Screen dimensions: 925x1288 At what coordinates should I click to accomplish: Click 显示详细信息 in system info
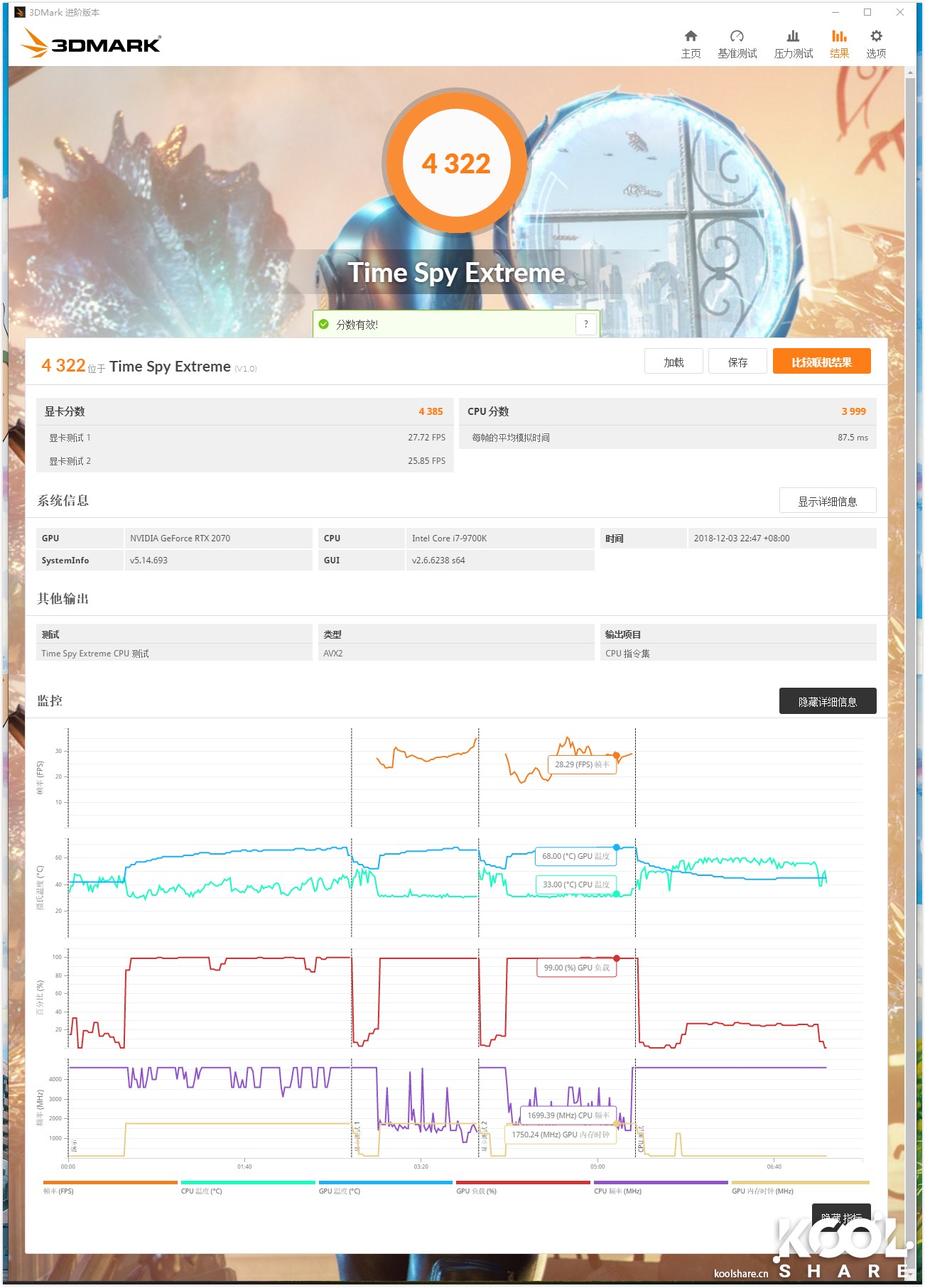tap(828, 501)
